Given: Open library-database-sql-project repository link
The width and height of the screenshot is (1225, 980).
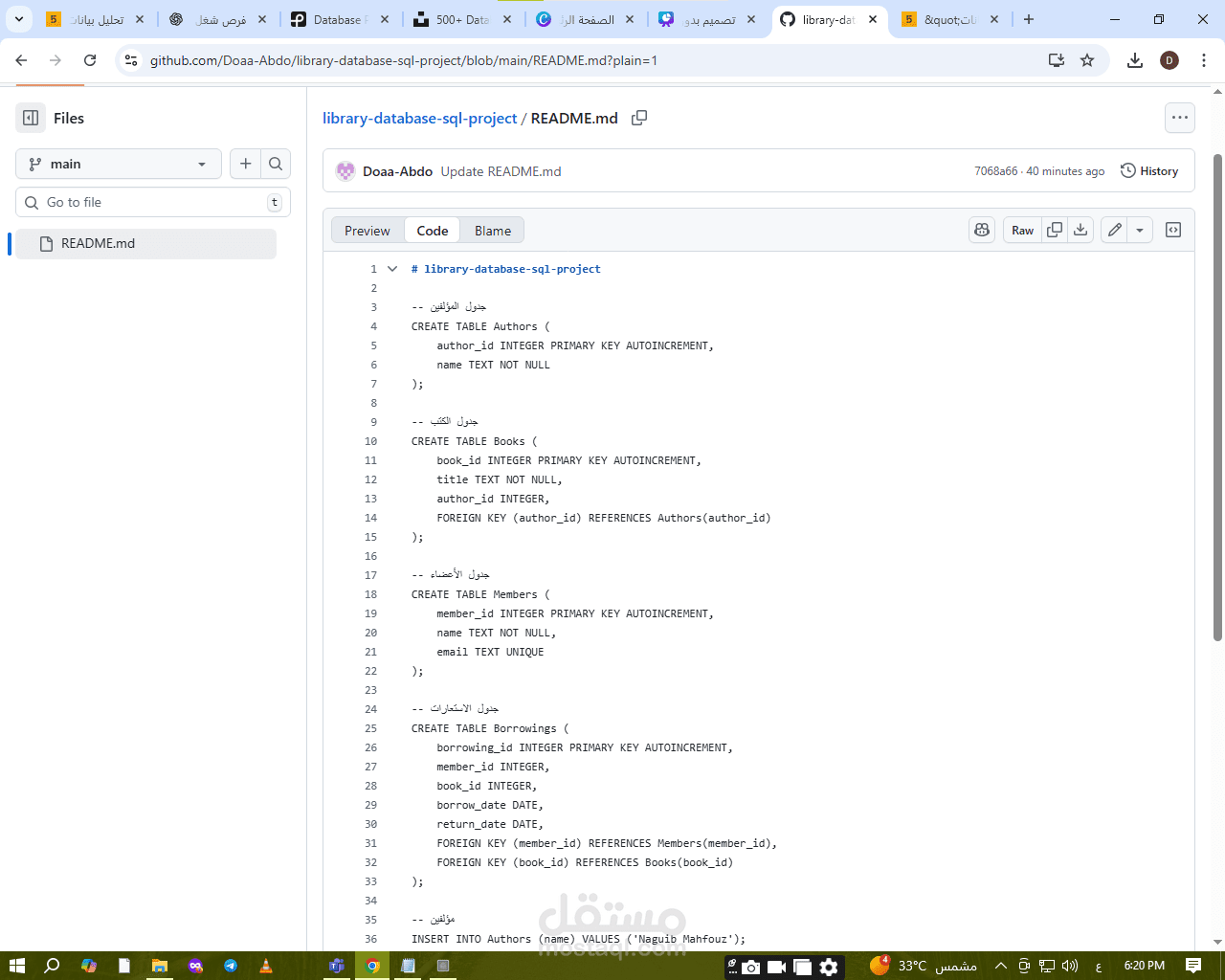Looking at the screenshot, I should pyautogui.click(x=420, y=118).
